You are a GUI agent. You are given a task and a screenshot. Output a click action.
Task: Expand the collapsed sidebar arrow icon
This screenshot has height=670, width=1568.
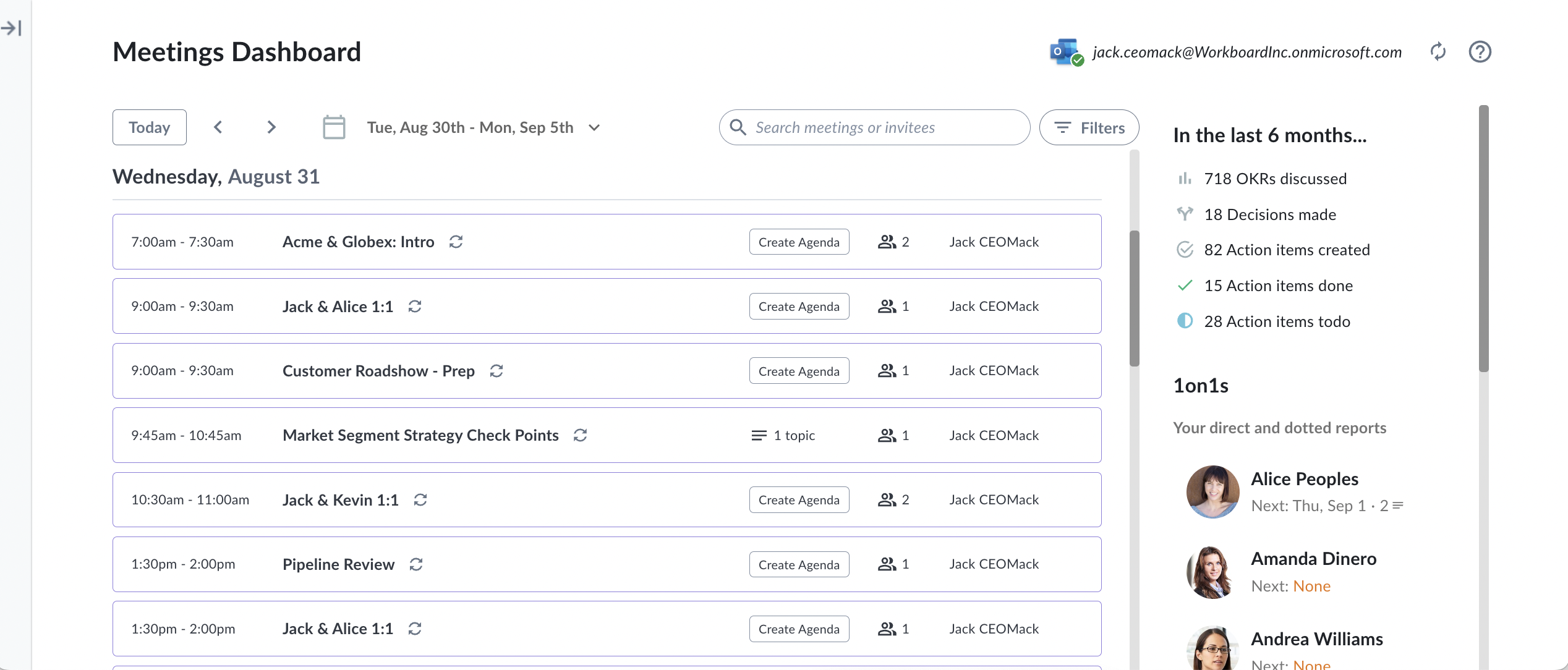[x=12, y=28]
